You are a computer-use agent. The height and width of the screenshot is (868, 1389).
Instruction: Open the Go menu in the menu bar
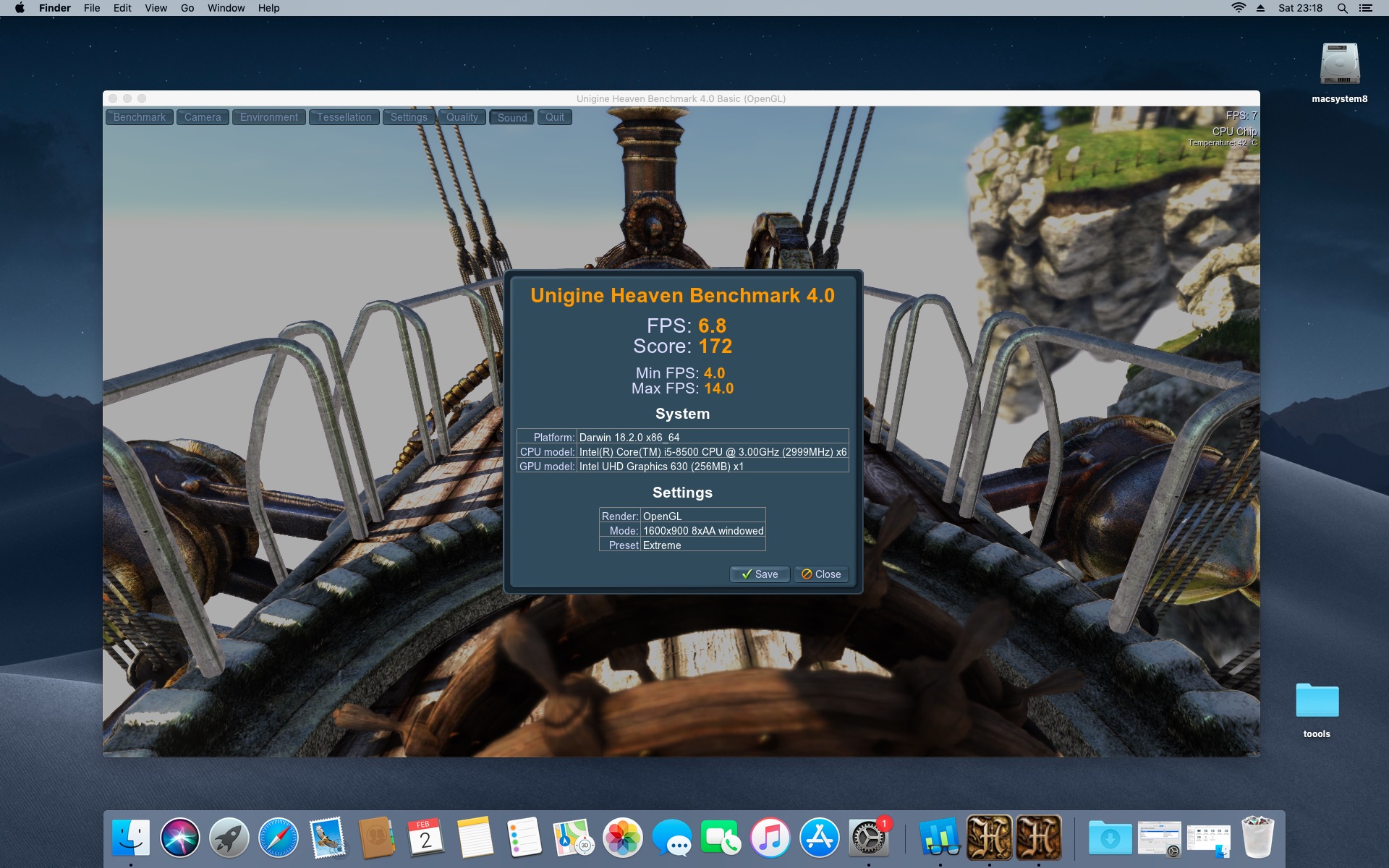point(187,8)
